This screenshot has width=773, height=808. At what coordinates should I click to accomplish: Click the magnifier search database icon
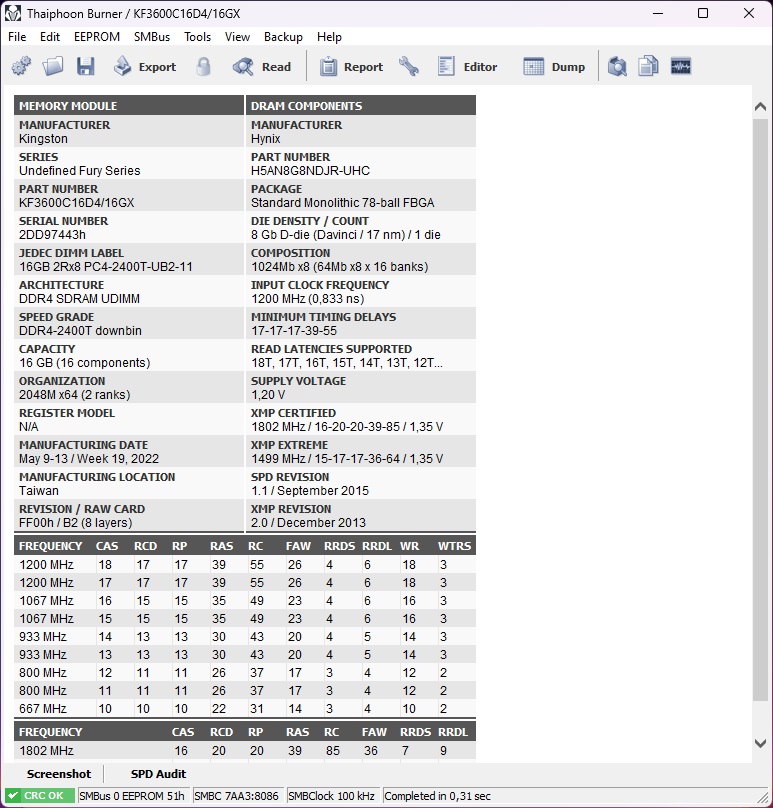pos(617,66)
